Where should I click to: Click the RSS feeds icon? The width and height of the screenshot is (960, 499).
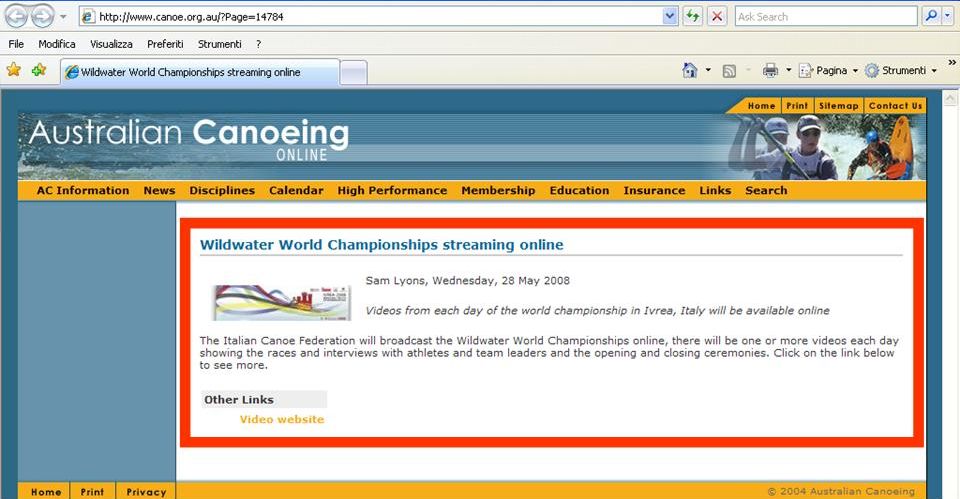(729, 71)
